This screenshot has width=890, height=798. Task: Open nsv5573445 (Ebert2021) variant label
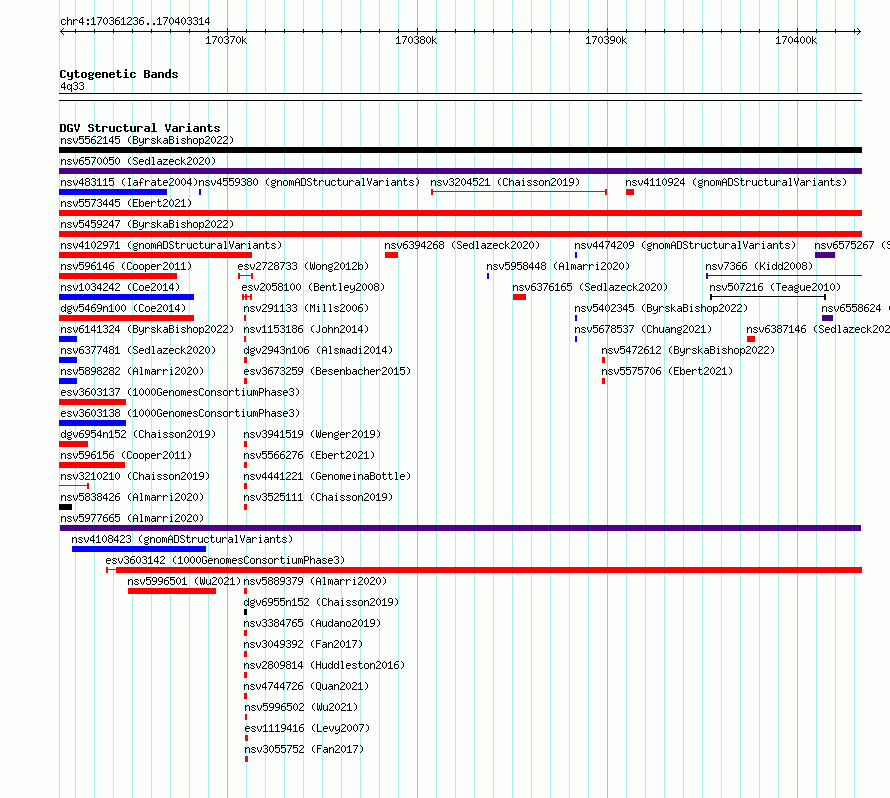(126, 203)
